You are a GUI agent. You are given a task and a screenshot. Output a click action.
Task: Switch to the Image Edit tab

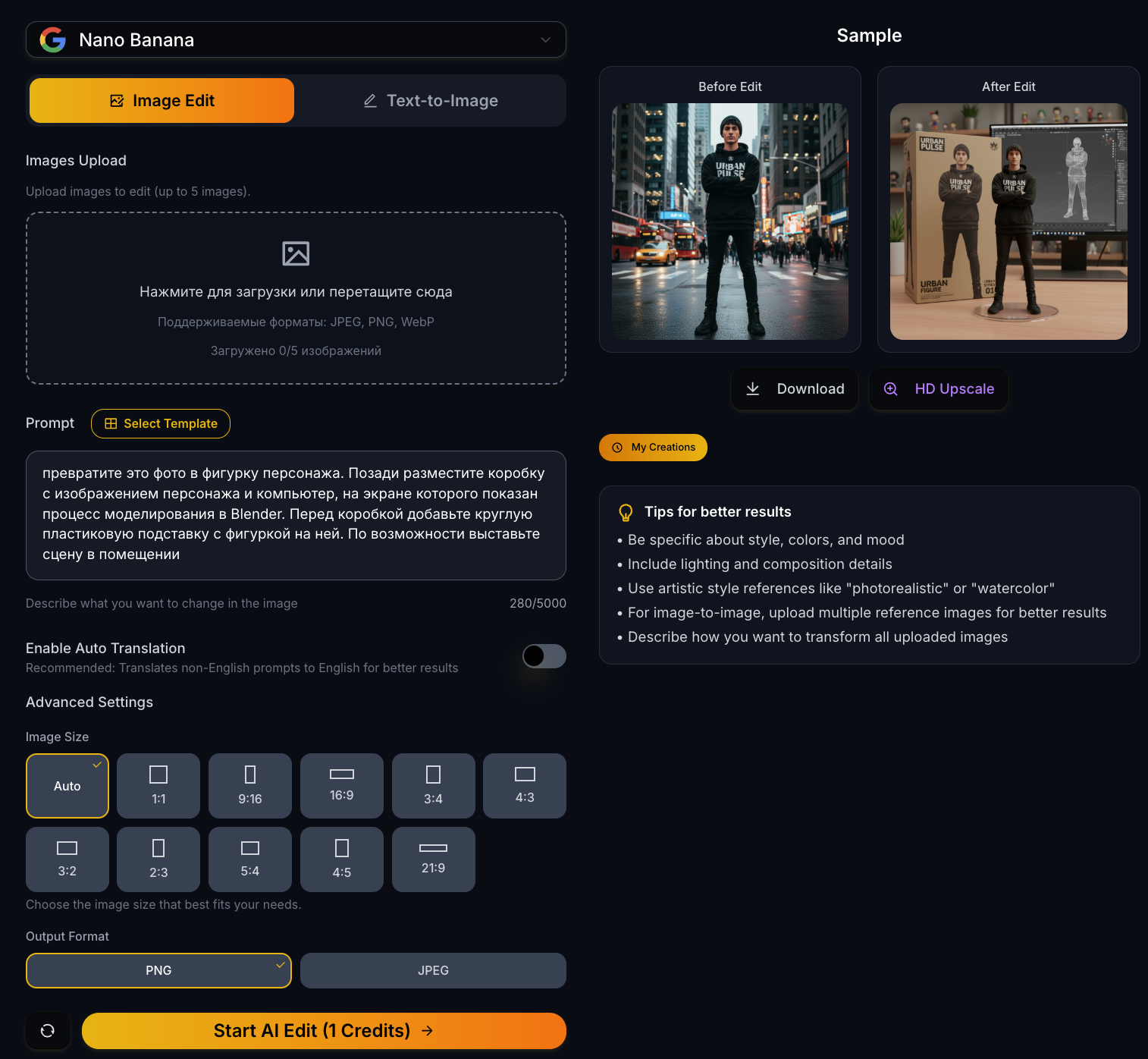click(162, 100)
